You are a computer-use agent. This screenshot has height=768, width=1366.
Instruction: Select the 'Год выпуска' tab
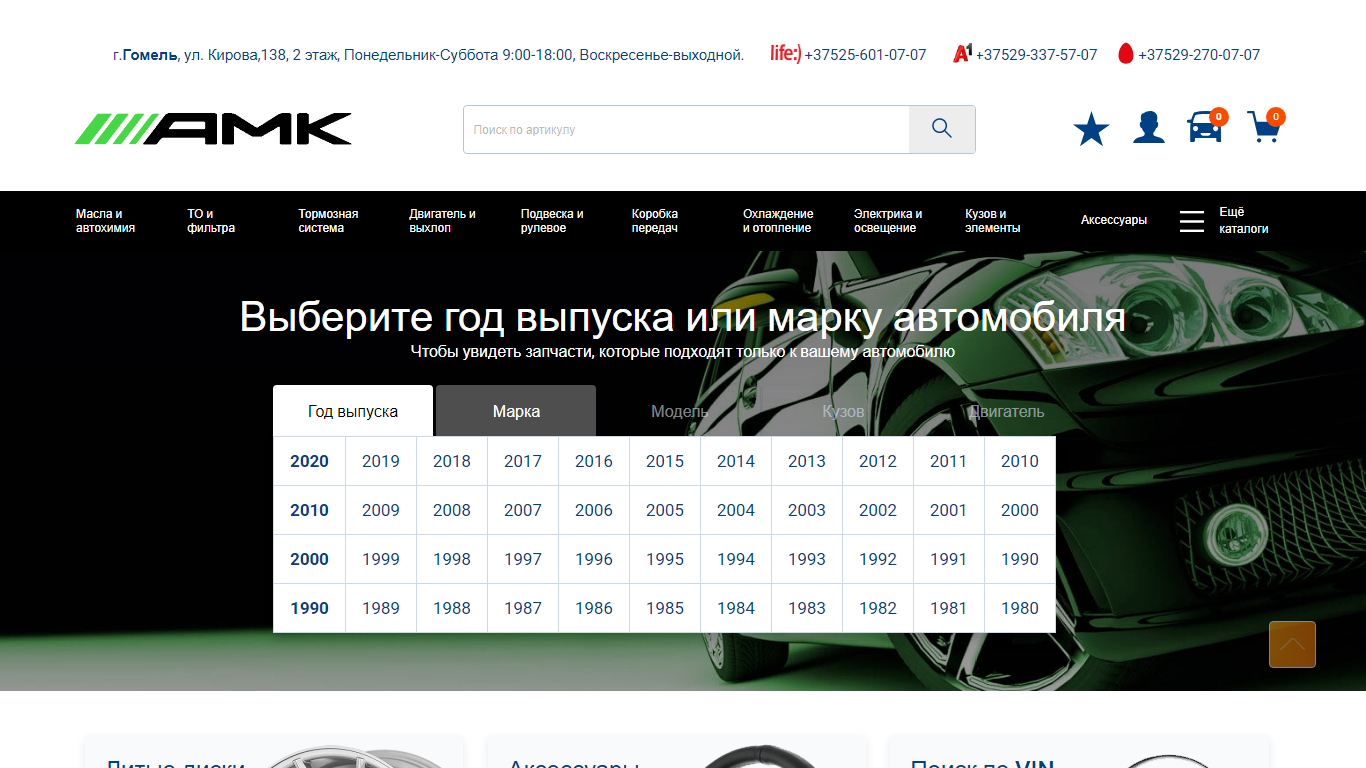(x=353, y=411)
